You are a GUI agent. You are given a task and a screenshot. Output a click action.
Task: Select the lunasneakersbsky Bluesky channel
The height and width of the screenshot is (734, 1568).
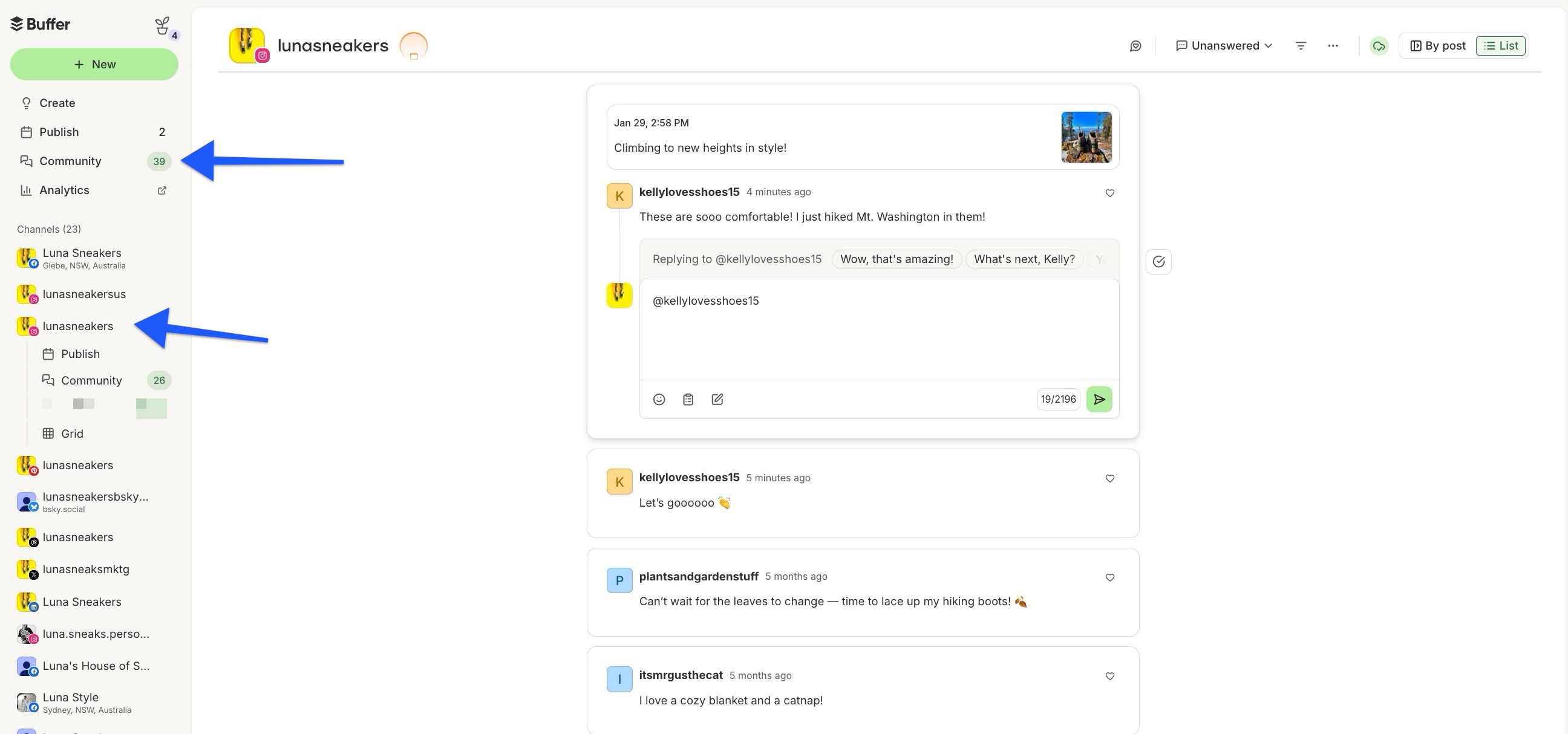[x=94, y=502]
